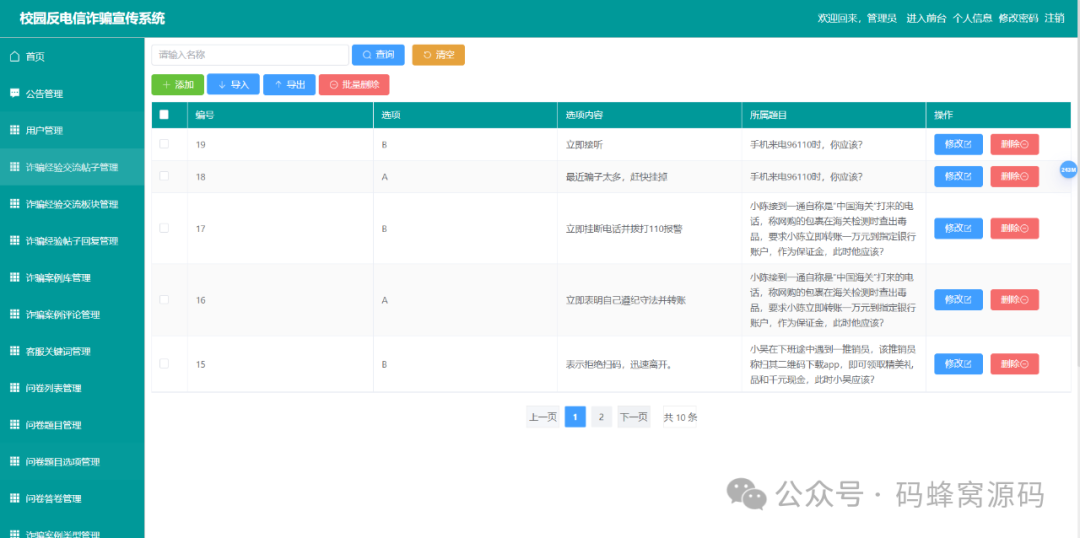The image size is (1080, 538).
Task: Click the grid icon beside 客服关键词管理
Action: click(x=14, y=351)
